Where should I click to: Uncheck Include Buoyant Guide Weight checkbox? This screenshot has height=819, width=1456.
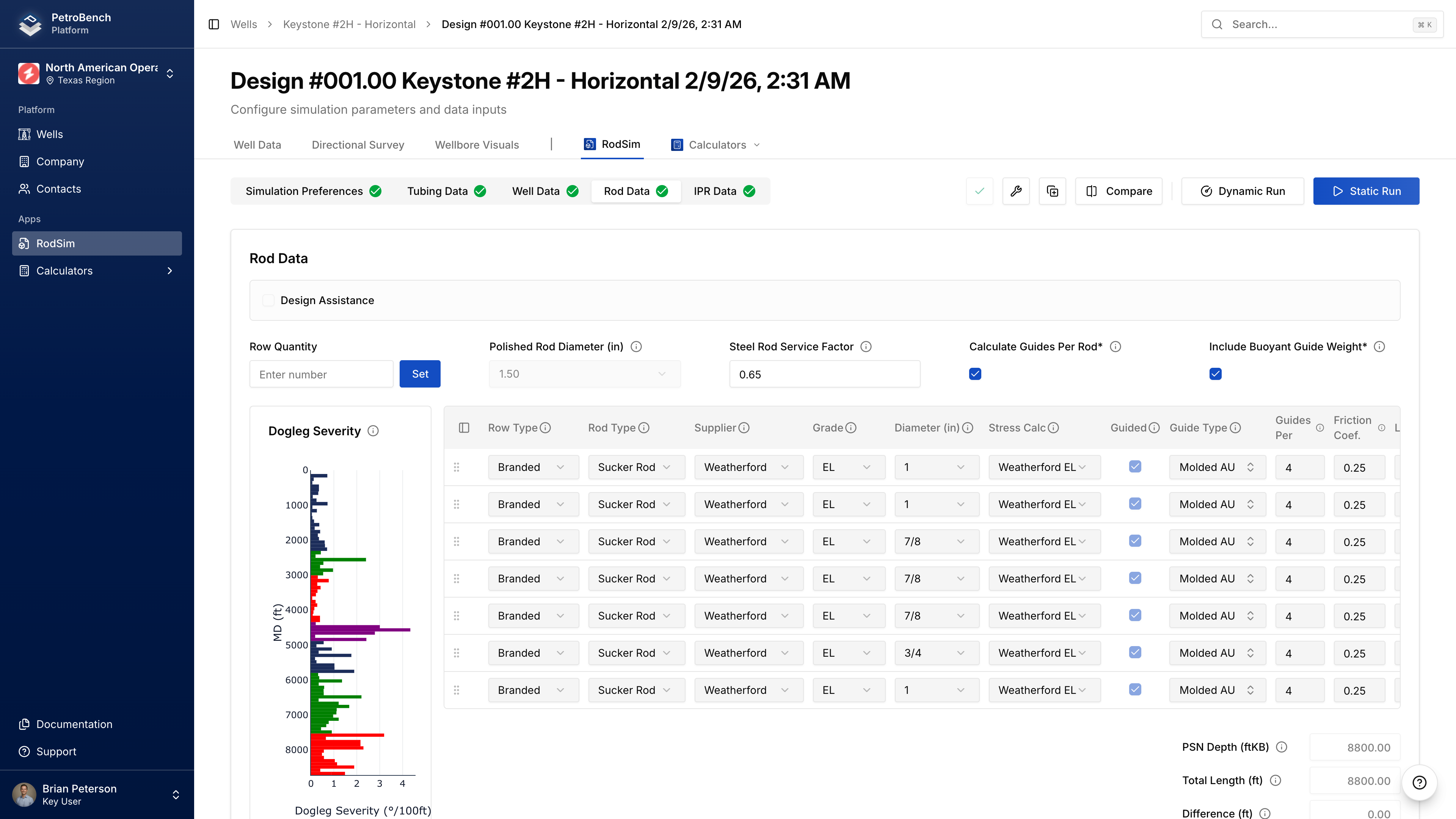pos(1215,373)
